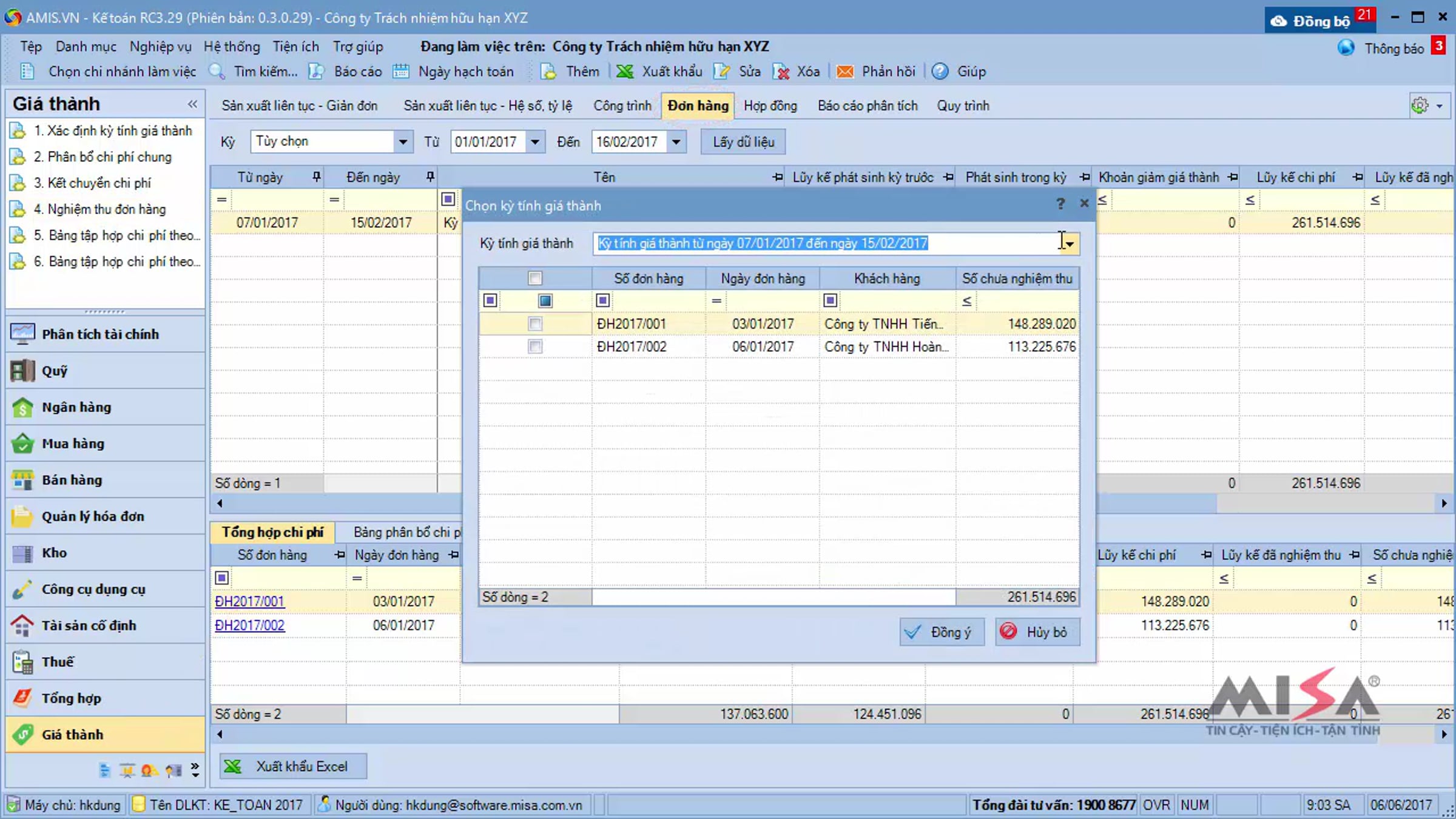1456x819 pixels.
Task: Open the ĐH2017/002 order link
Action: point(249,625)
